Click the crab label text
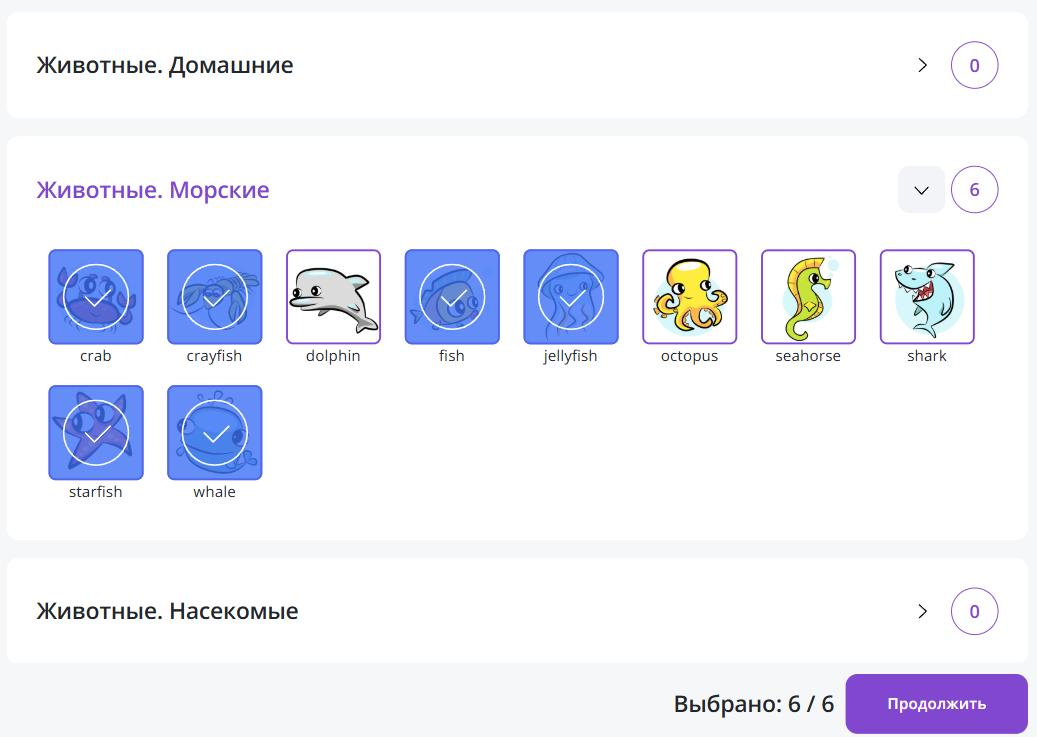The width and height of the screenshot is (1037, 737). pos(96,356)
